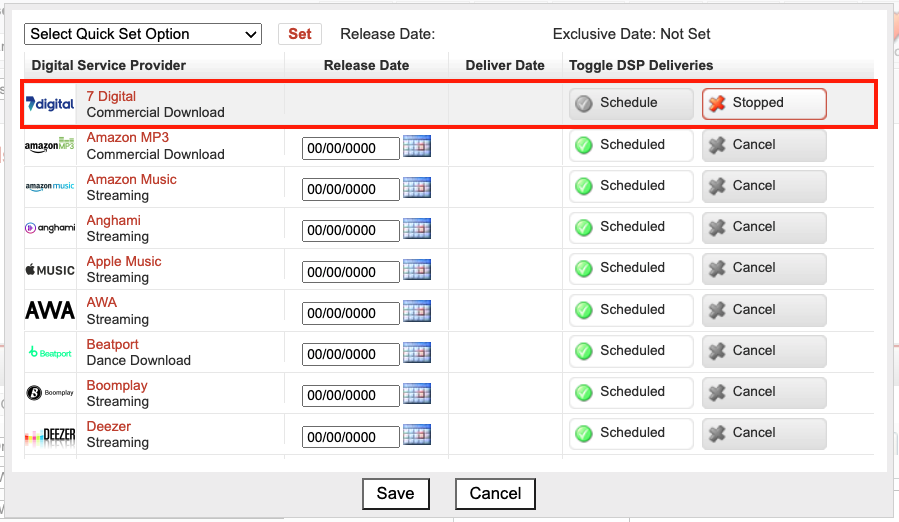This screenshot has width=899, height=522.
Task: Toggle Scheduled status for Amazon Music
Action: click(x=631, y=186)
